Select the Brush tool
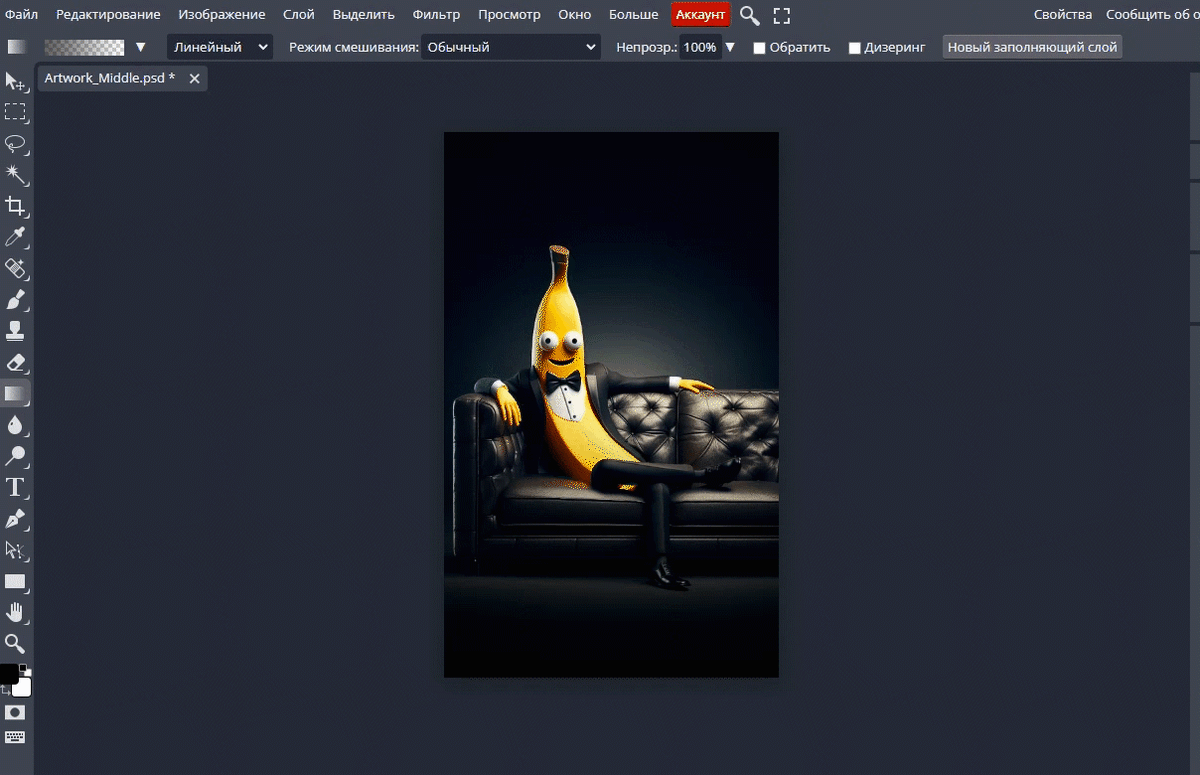Screen dimensions: 1200x775 tap(15, 299)
